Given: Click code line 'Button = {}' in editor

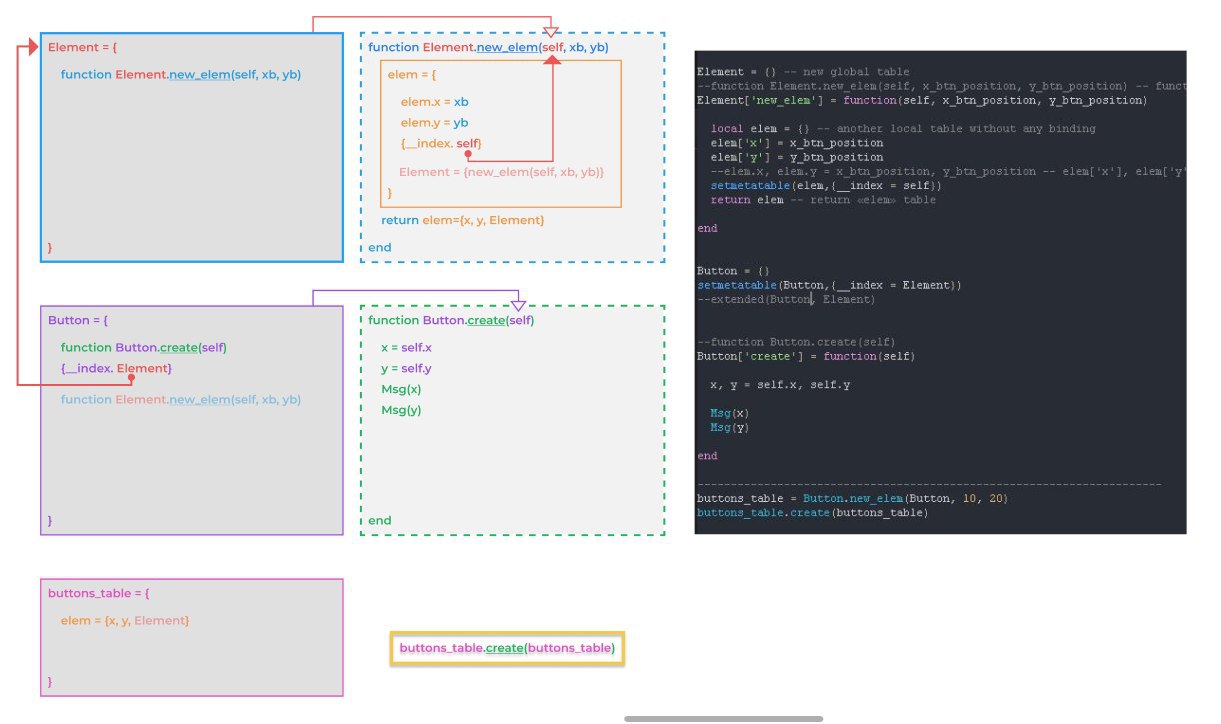Looking at the screenshot, I should pyautogui.click(x=733, y=271).
